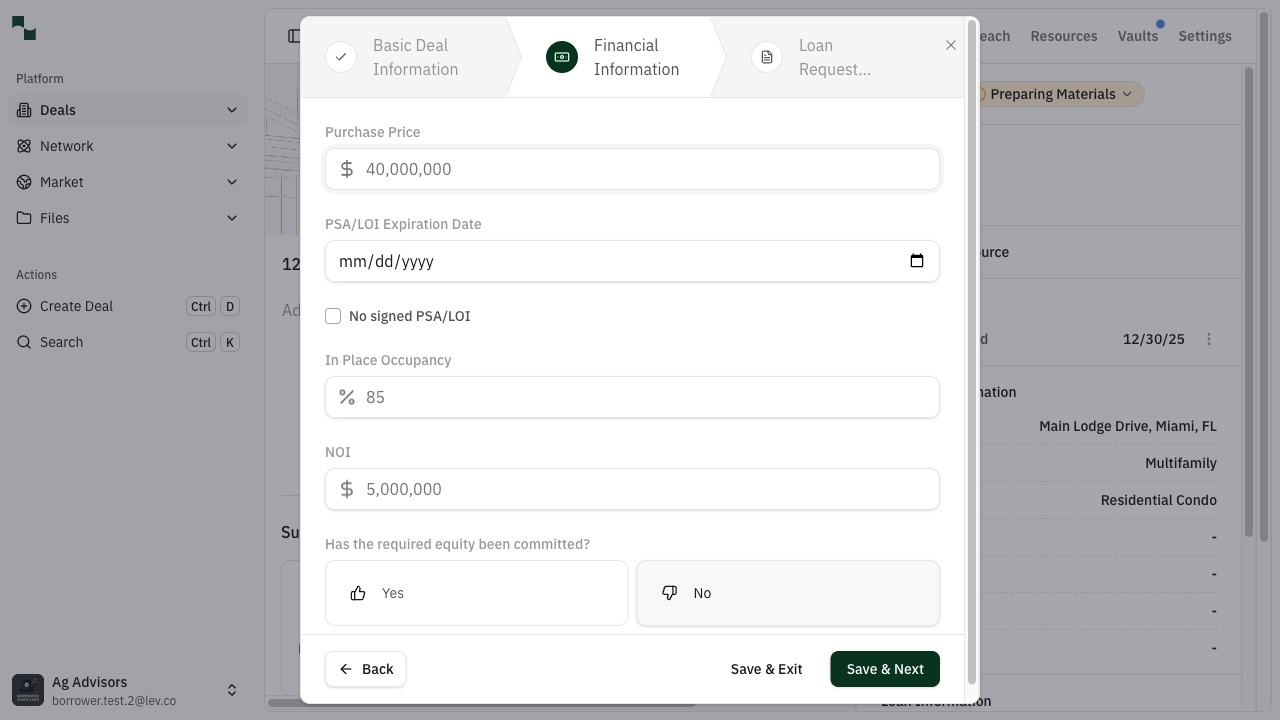This screenshot has height=720, width=1280.
Task: Click the Lev logo in the top corner
Action: (x=23, y=28)
